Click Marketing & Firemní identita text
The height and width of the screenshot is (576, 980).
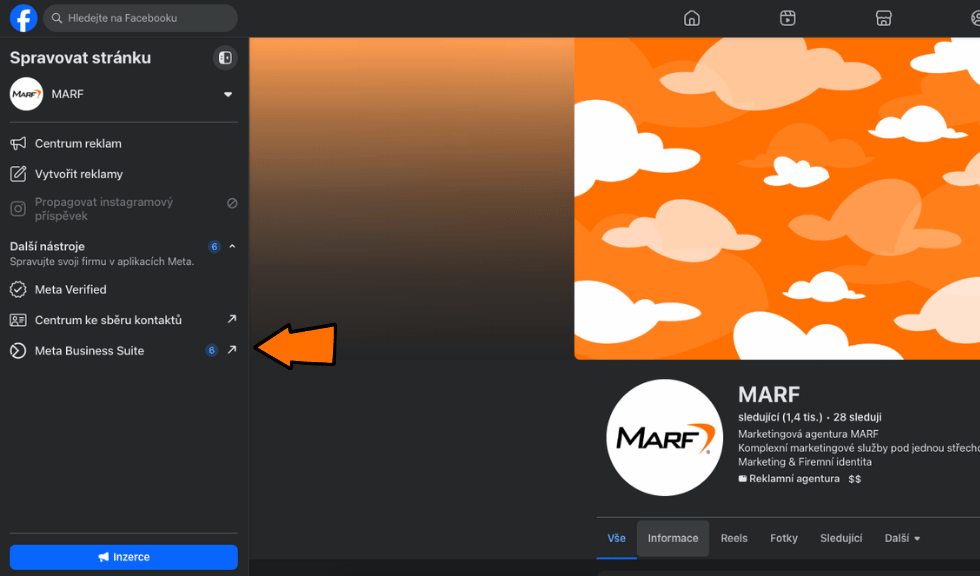(805, 462)
